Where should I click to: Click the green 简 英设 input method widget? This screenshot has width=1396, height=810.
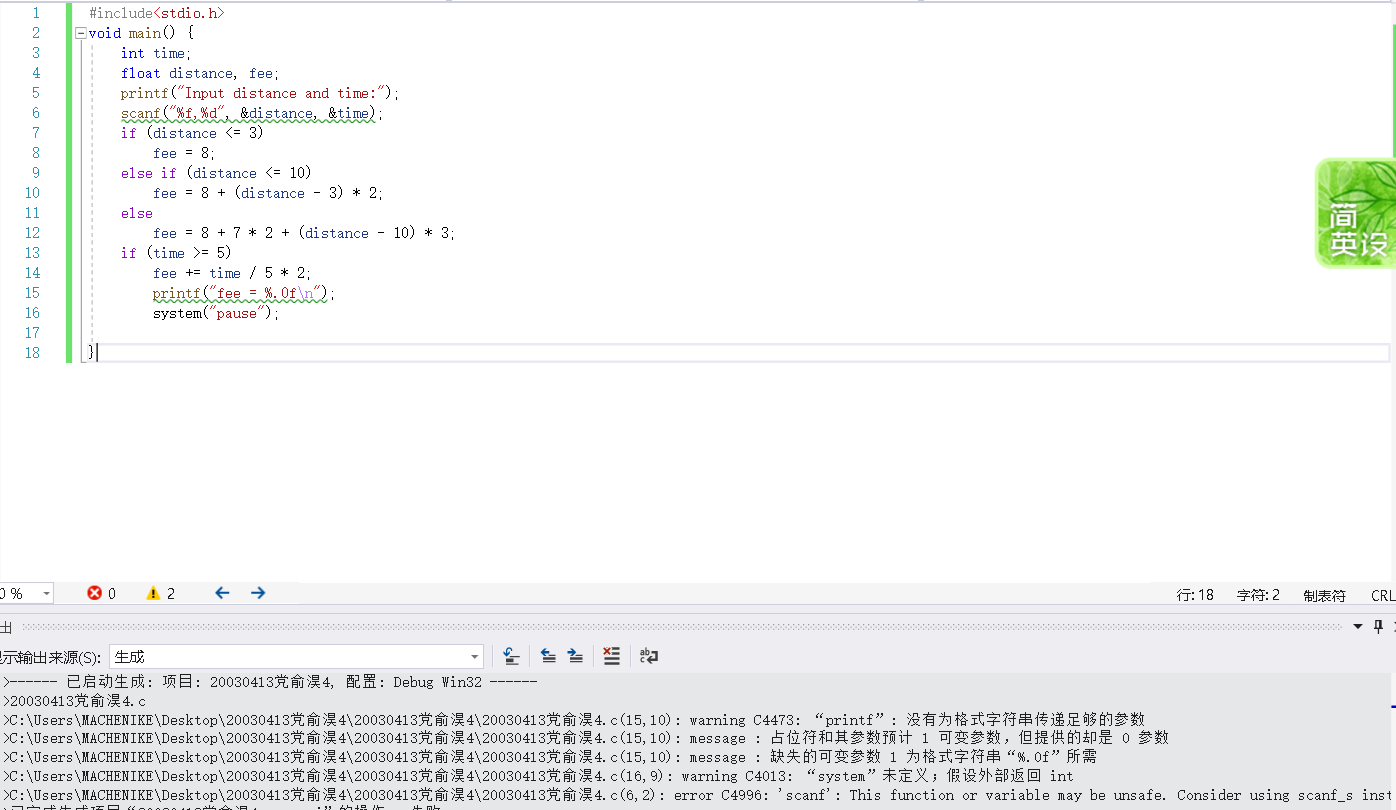1355,213
